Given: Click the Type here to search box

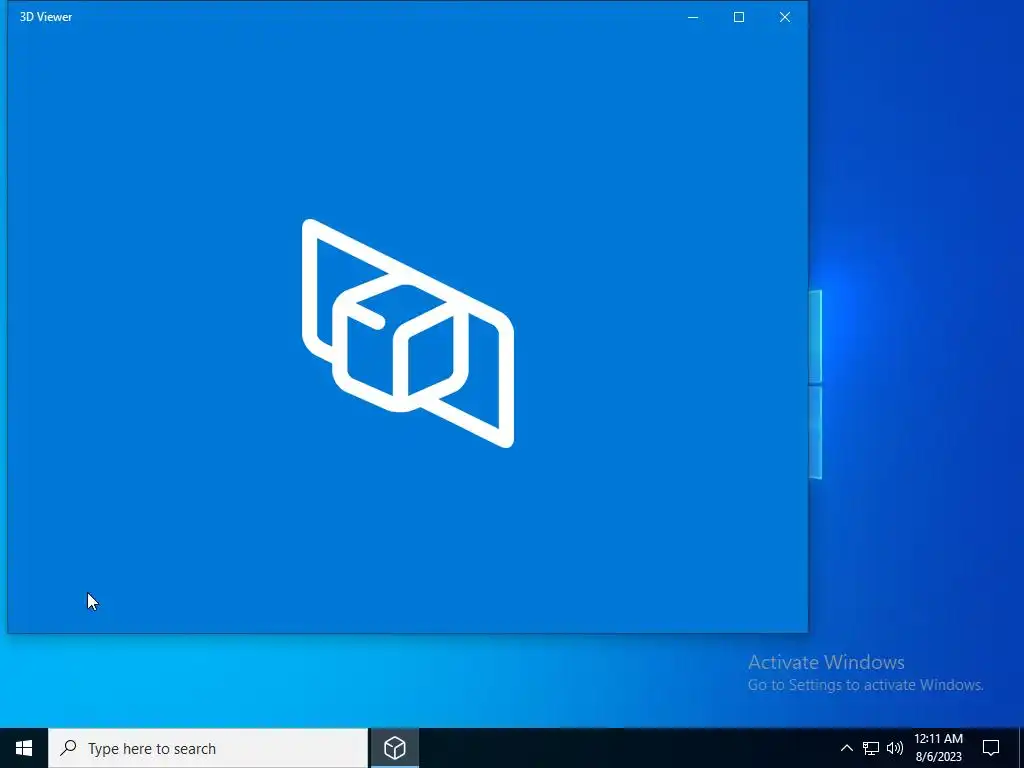Looking at the screenshot, I should click(208, 748).
